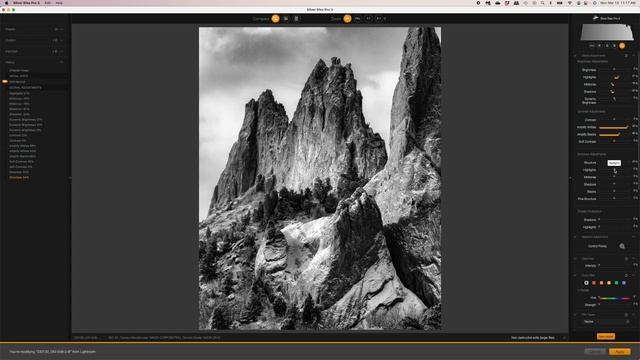Click the Soft Contrast slider
Image resolution: width=640 pixels, height=360 pixels.
tap(614, 142)
